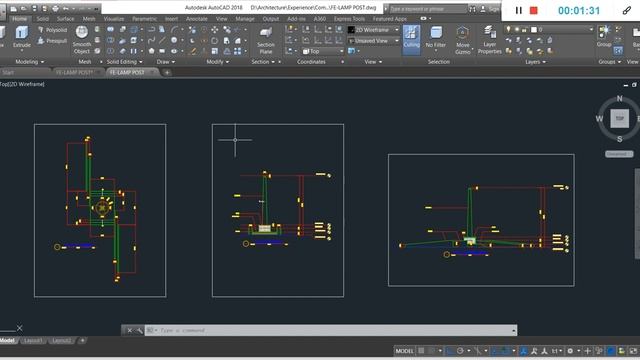Click the plot/print icon in quick access toolbar
The height and width of the screenshot is (360, 640).
click(x=55, y=9)
